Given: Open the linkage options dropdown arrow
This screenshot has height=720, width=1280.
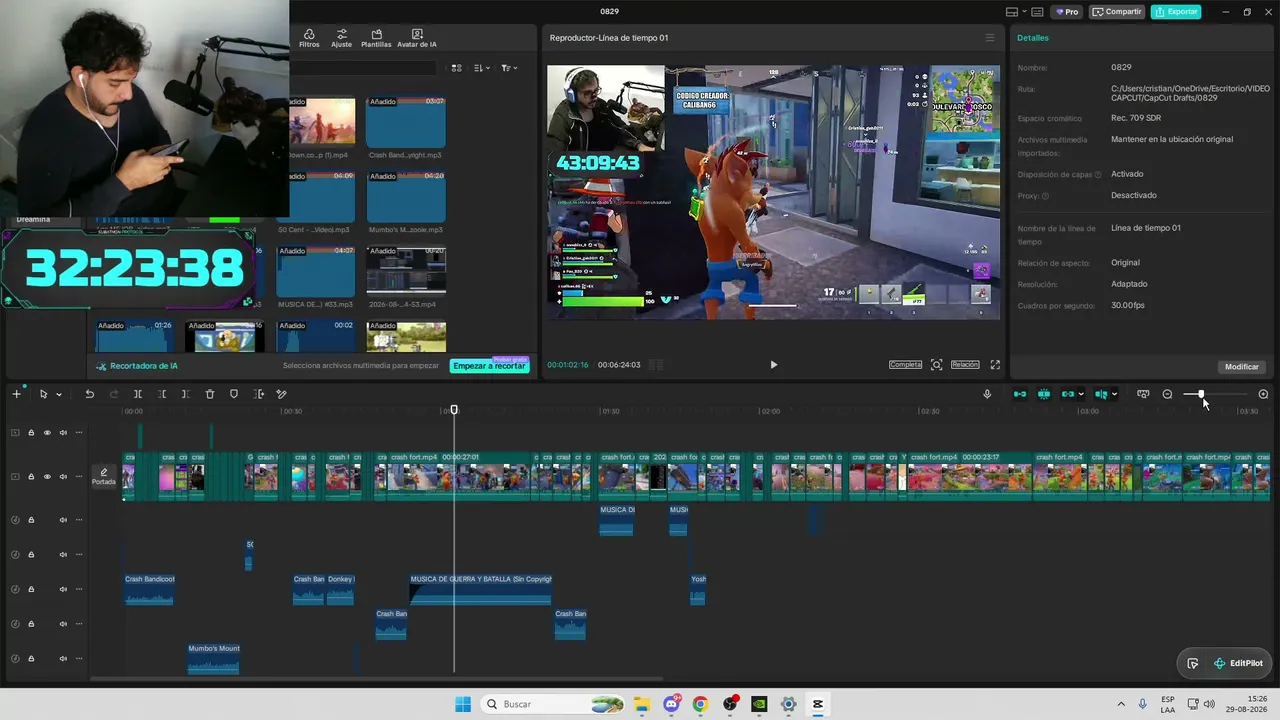Looking at the screenshot, I should 1081,394.
